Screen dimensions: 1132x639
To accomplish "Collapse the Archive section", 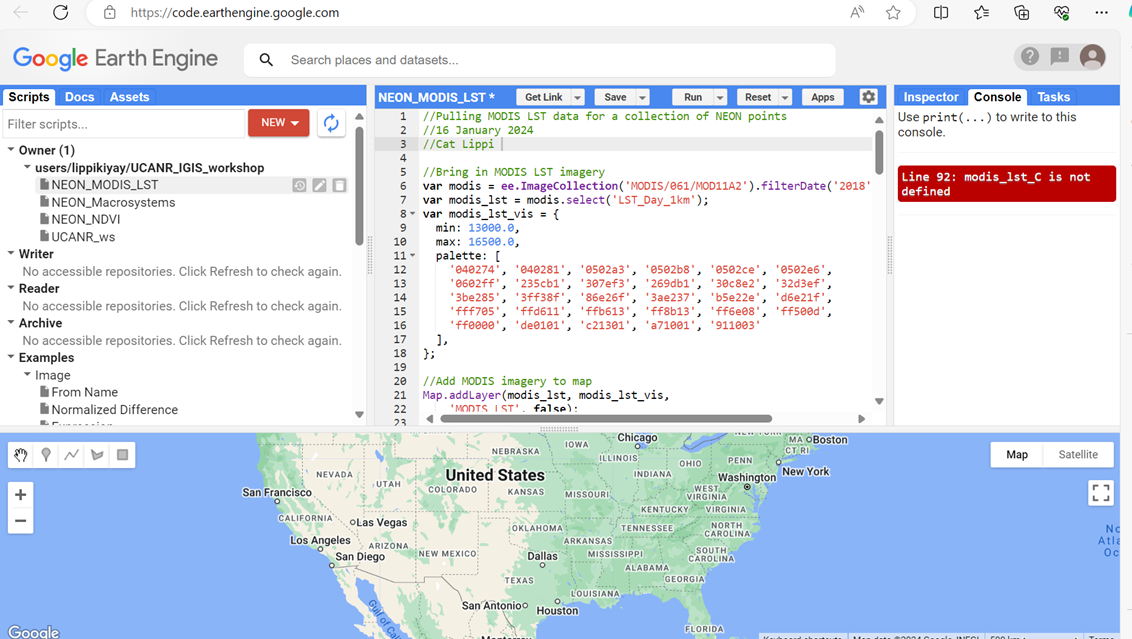I will coord(11,323).
